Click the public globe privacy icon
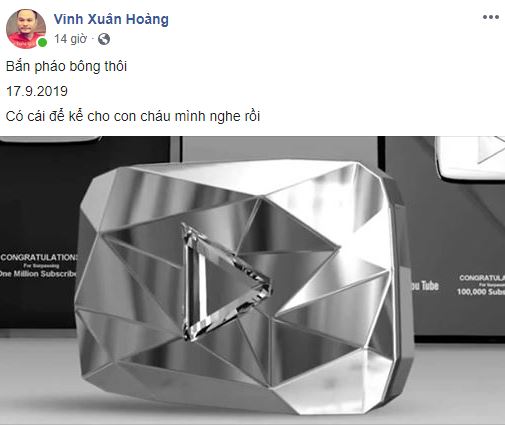The image size is (505, 425). (x=104, y=39)
